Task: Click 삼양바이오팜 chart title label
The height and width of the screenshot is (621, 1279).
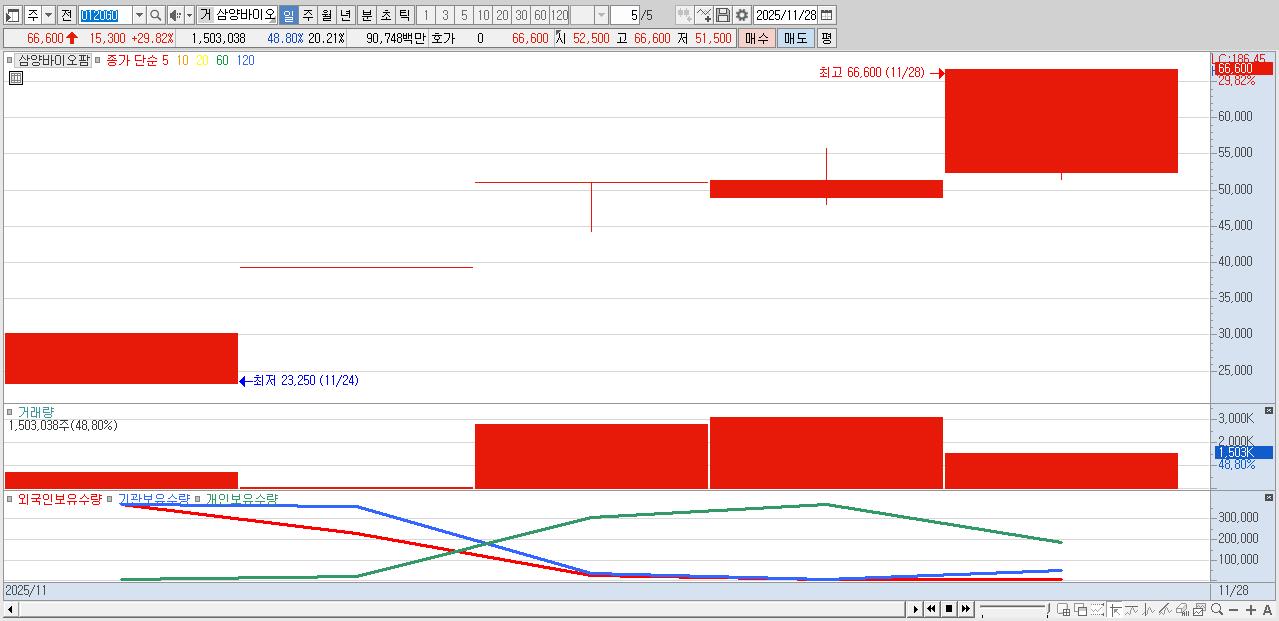Action: coord(53,60)
